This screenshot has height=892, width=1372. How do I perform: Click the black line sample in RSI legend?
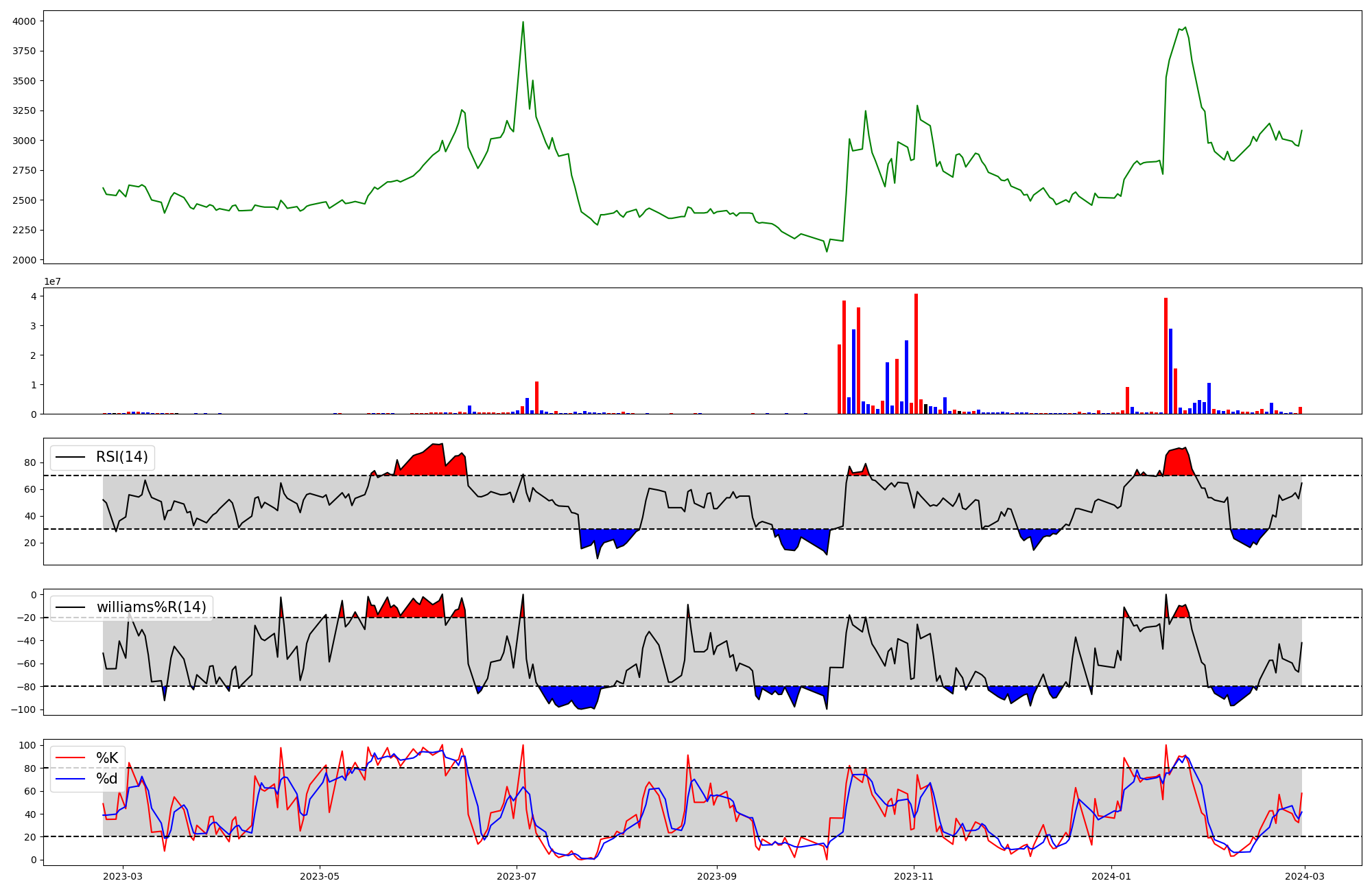point(70,457)
